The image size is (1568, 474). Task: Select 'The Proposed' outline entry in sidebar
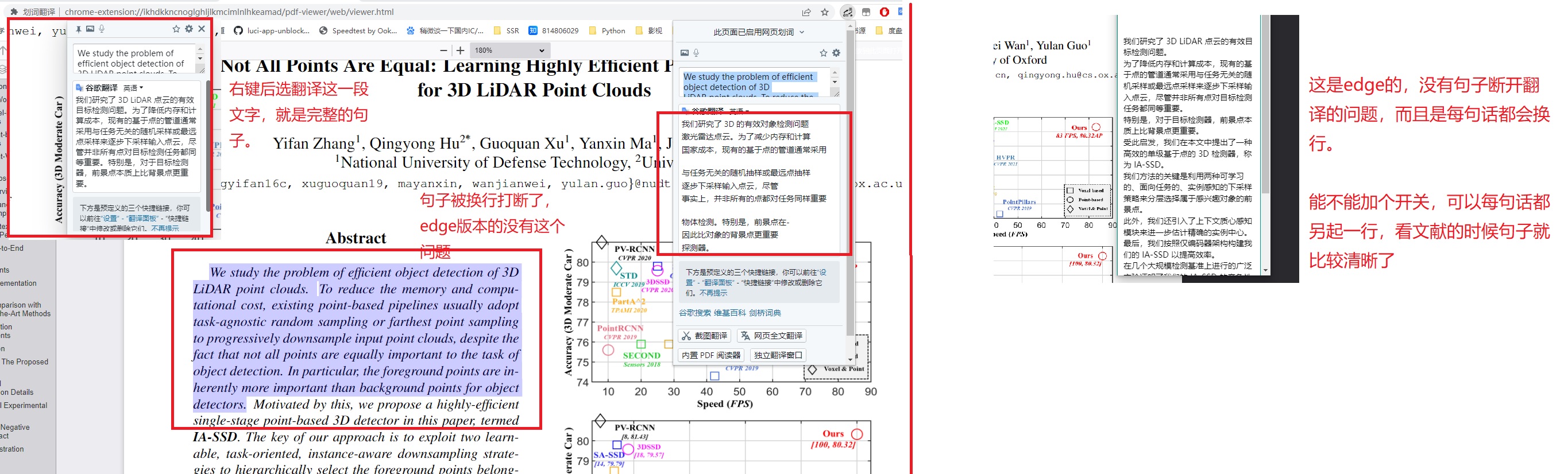pos(25,362)
